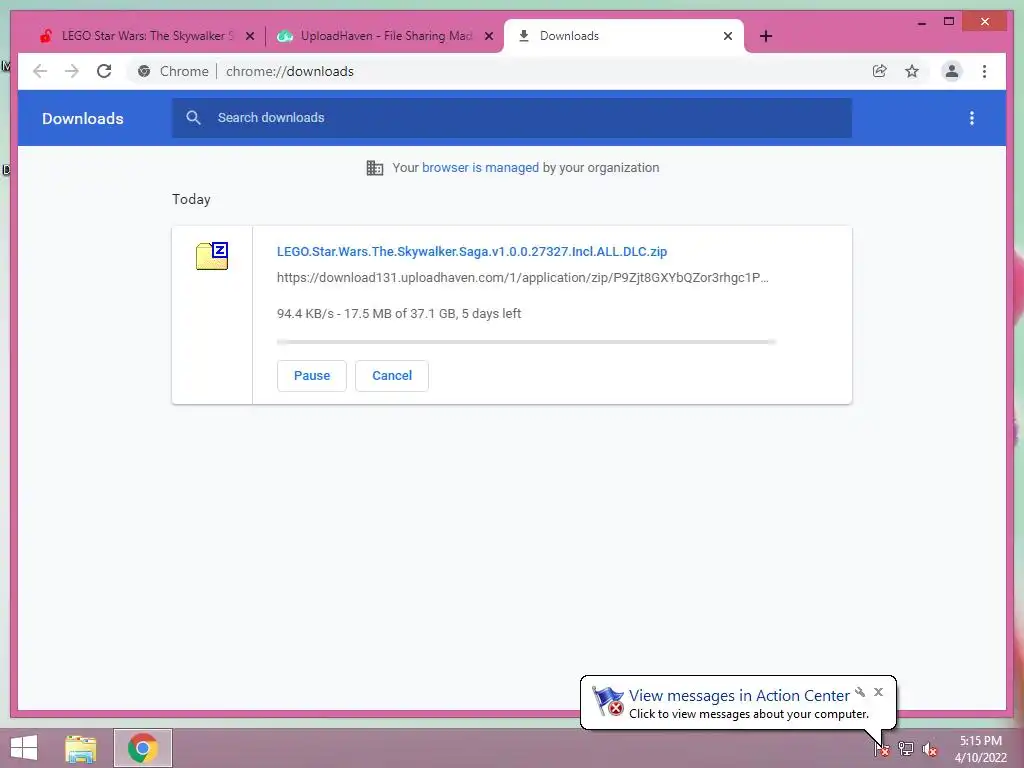Close the Downloads tab
This screenshot has height=768, width=1024.
[728, 37]
